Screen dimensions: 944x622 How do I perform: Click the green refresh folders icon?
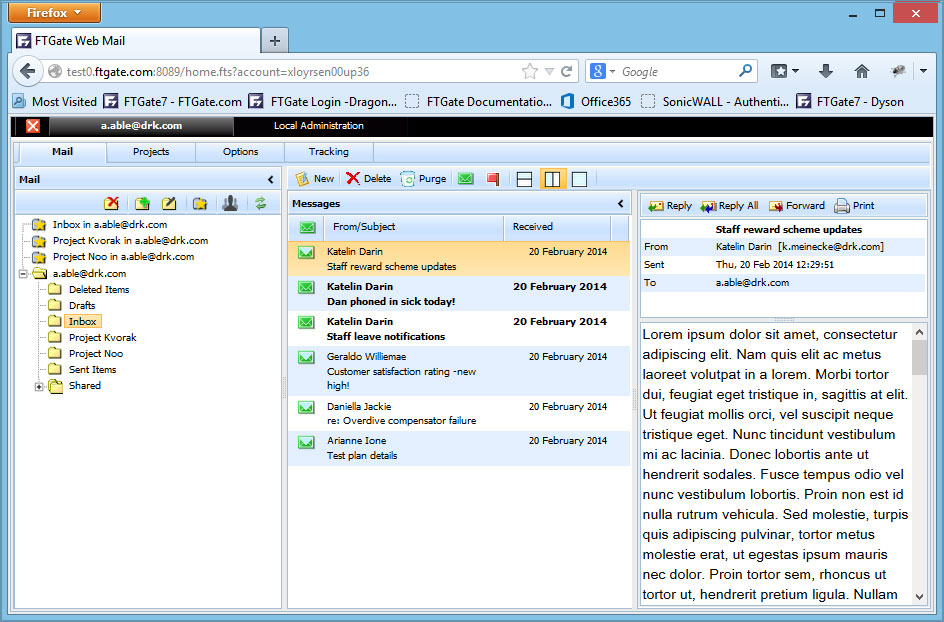pos(261,204)
